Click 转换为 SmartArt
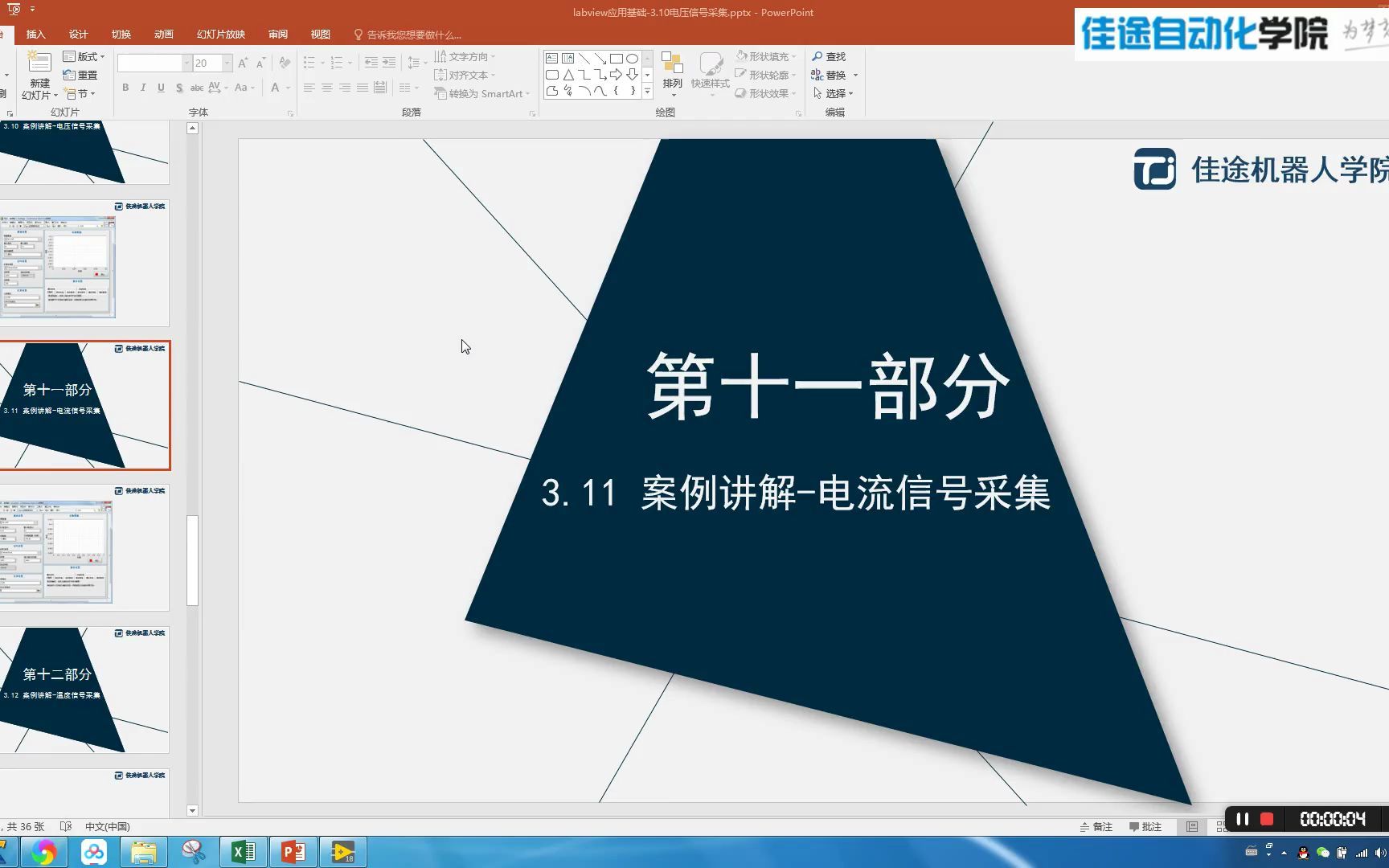1389x868 pixels. (481, 93)
